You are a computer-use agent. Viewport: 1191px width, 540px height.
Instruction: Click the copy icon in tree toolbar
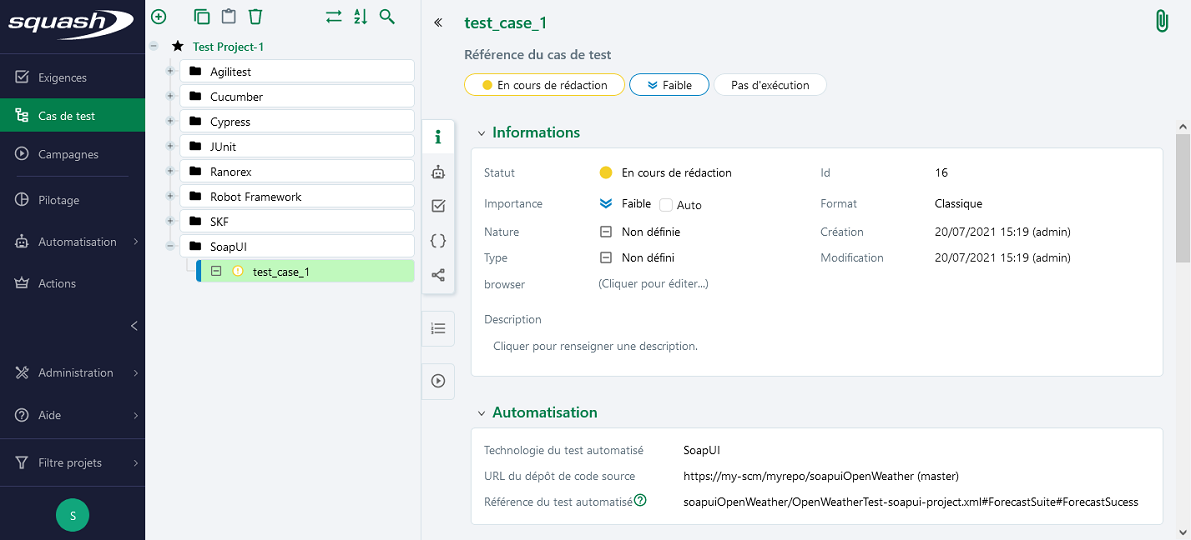(202, 16)
